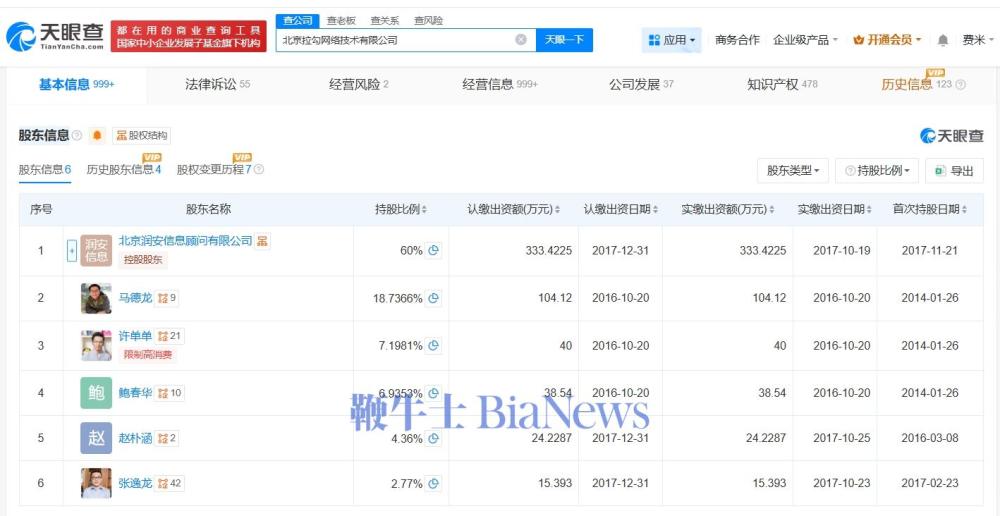The image size is (1000, 516).
Task: Click 张逸龙 avatar photo
Action: tap(96, 483)
